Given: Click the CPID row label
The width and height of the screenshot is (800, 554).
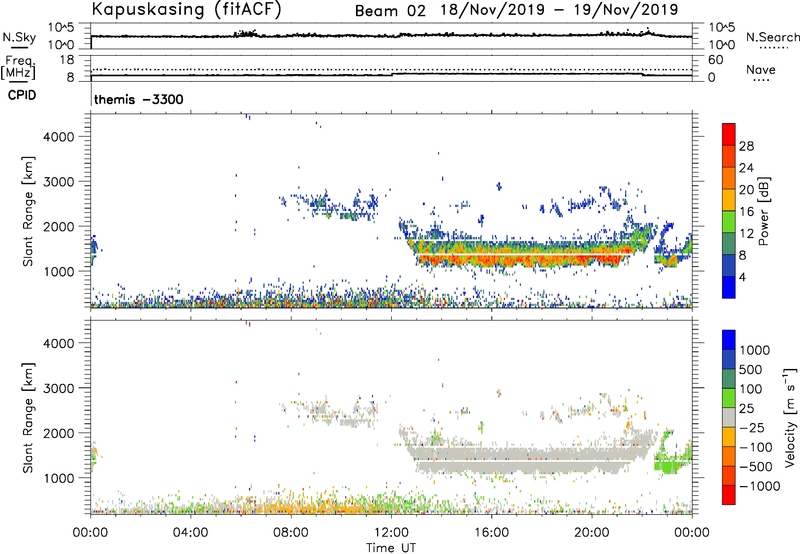Looking at the screenshot, I should (22, 95).
